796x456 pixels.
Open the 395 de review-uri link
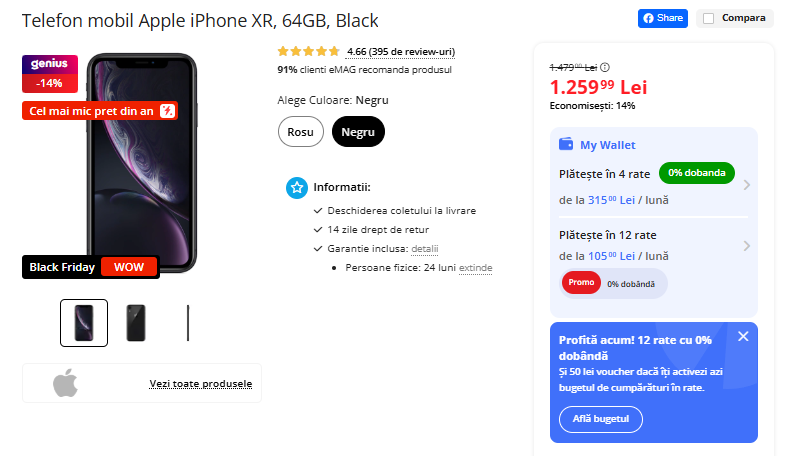tap(412, 51)
